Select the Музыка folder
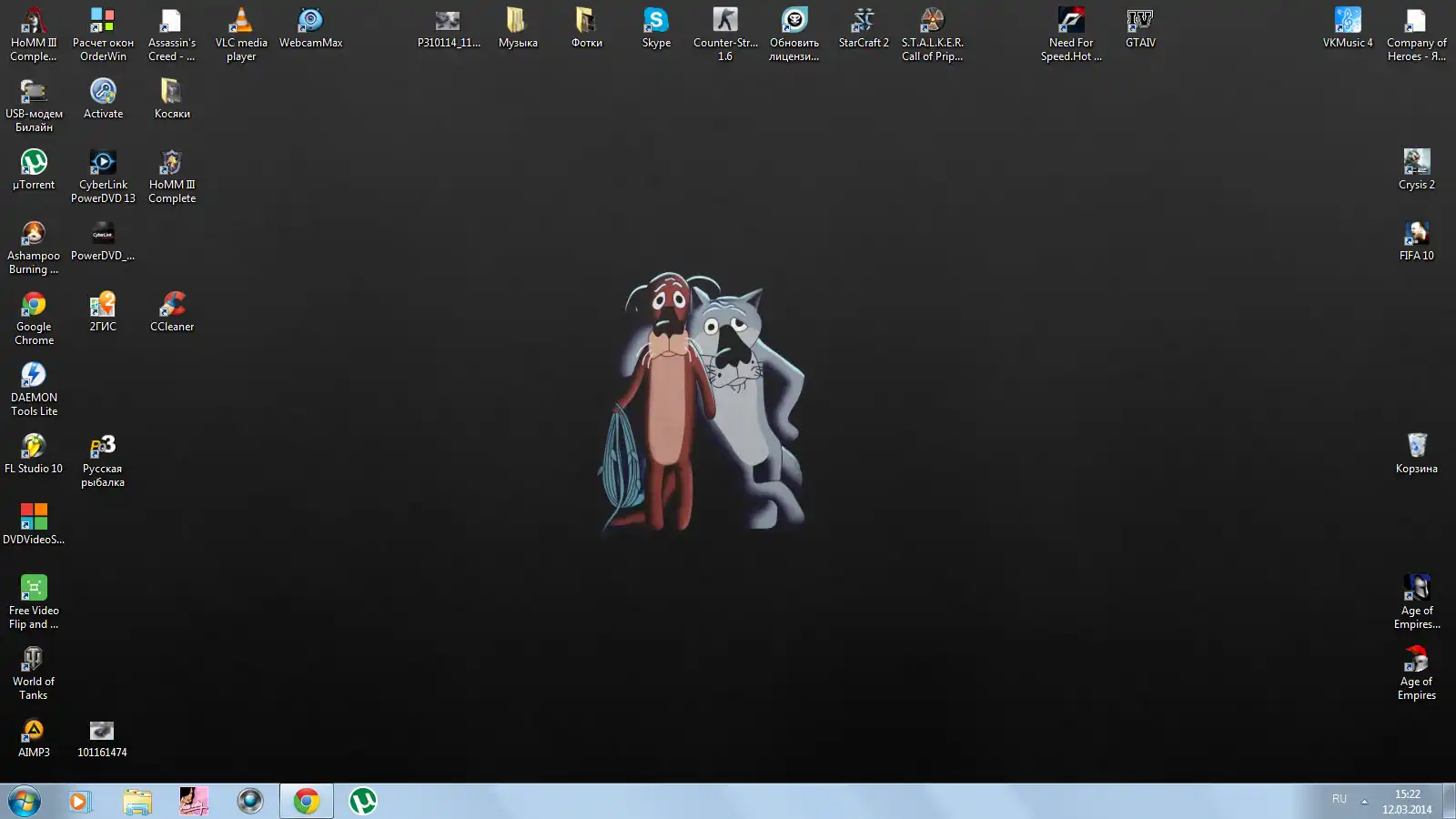The image size is (1456, 819). tap(518, 22)
